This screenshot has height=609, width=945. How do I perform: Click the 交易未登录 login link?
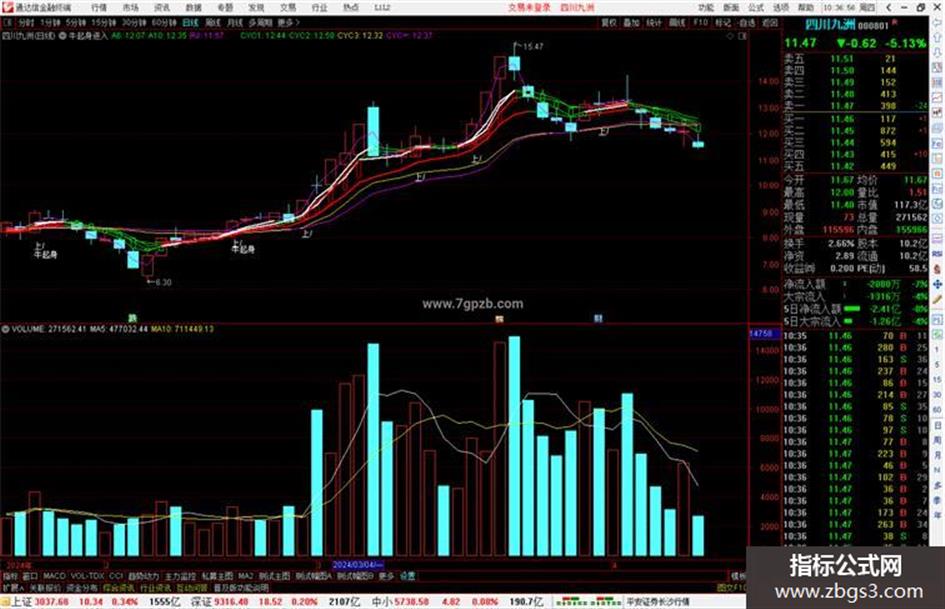tap(529, 8)
